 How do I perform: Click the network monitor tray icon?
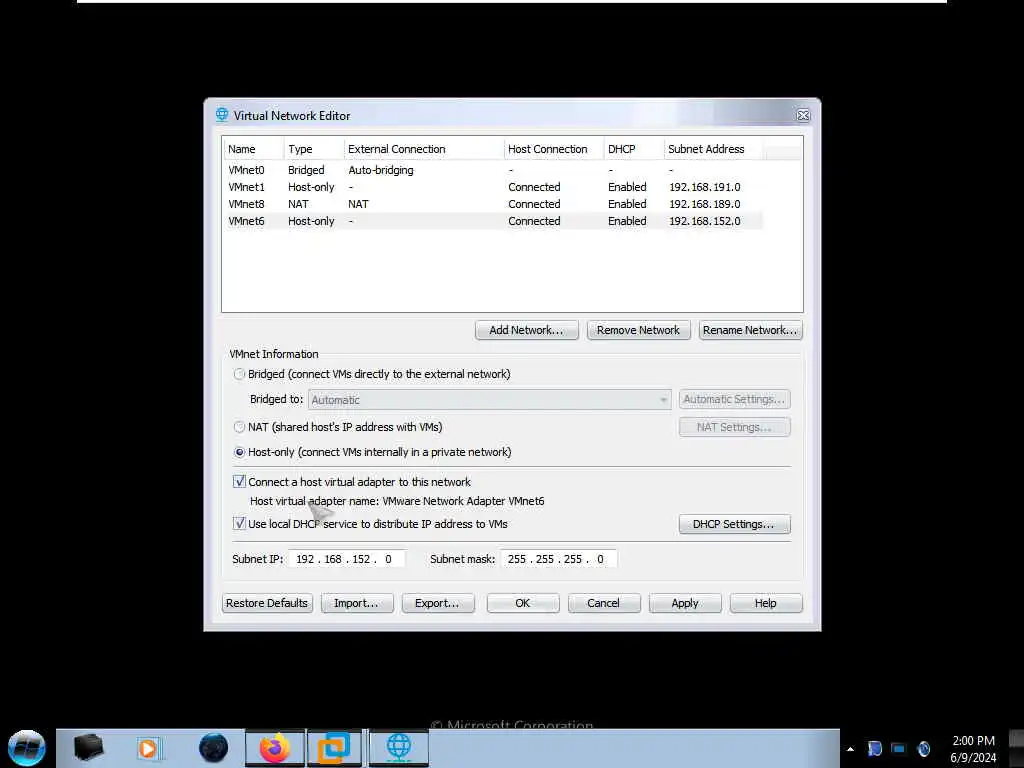(x=899, y=748)
